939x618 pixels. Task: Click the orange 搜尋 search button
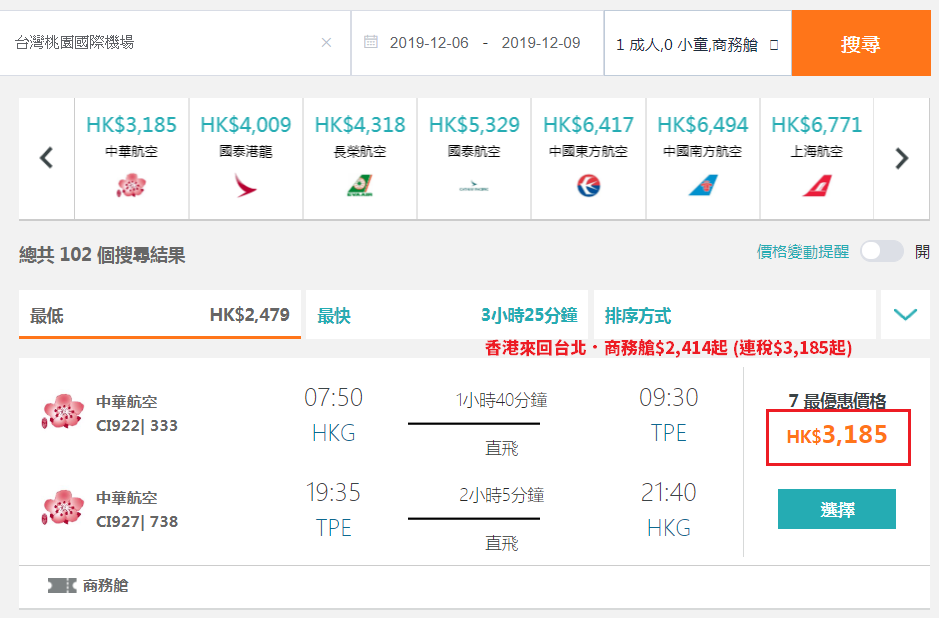click(861, 44)
